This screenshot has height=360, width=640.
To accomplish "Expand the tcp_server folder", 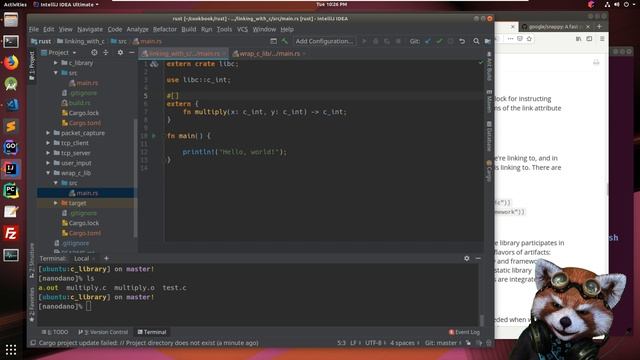I will pos(49,153).
